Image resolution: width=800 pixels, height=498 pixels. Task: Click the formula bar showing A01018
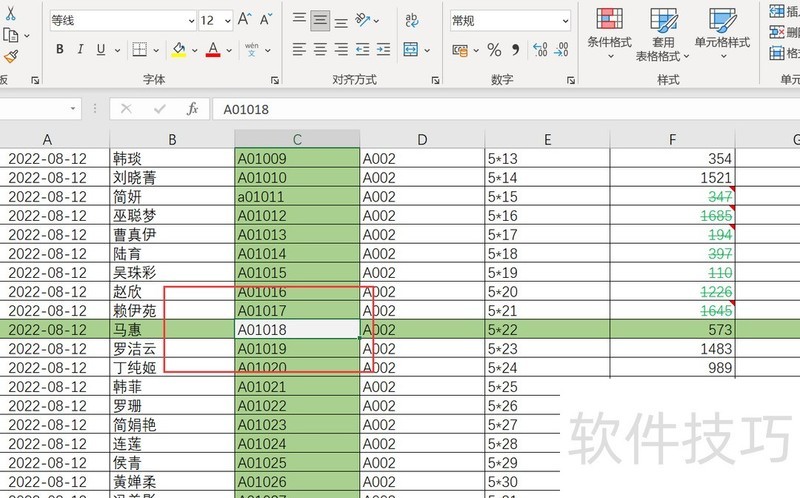point(506,109)
